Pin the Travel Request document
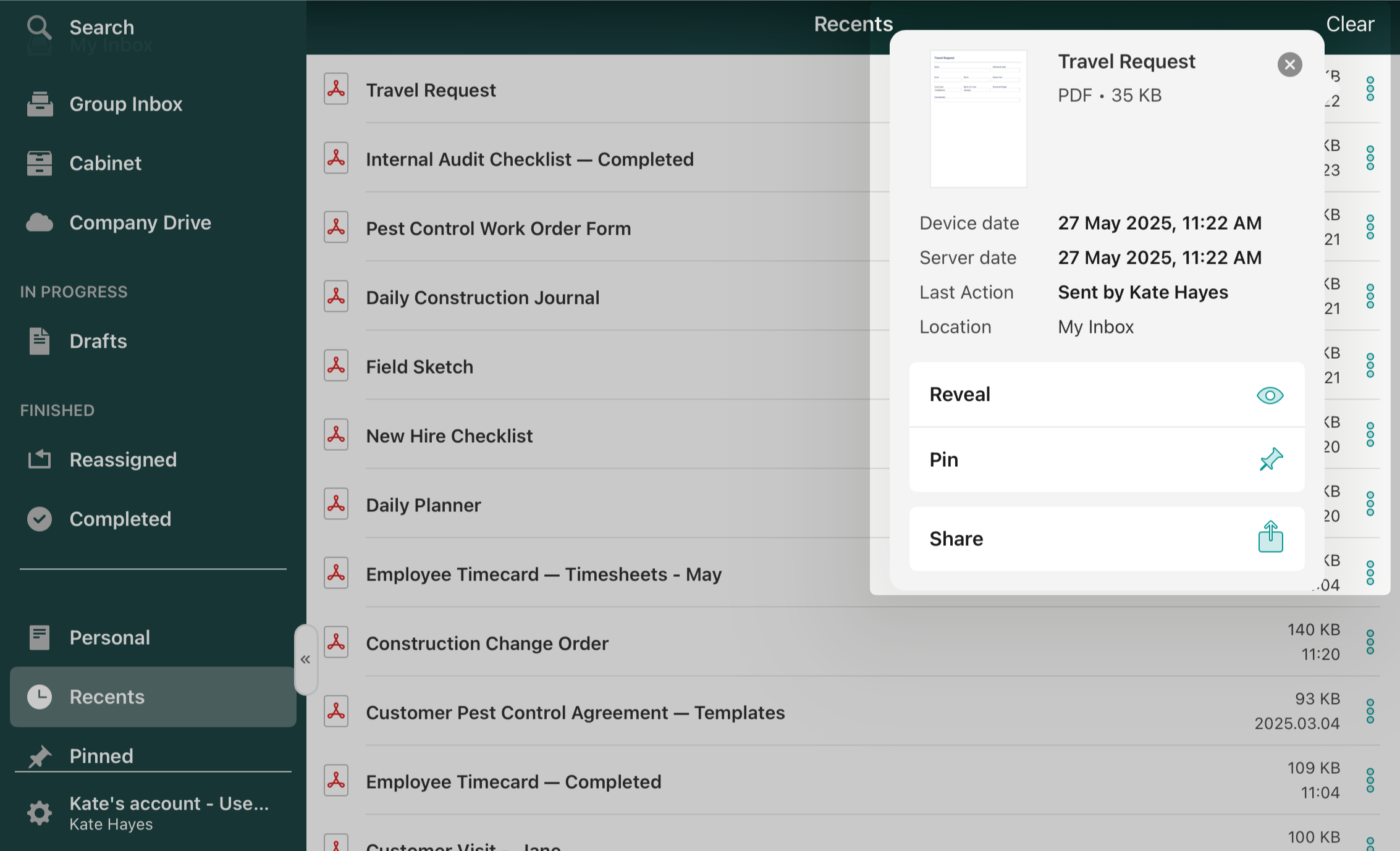Image resolution: width=1400 pixels, height=851 pixels. point(1106,460)
